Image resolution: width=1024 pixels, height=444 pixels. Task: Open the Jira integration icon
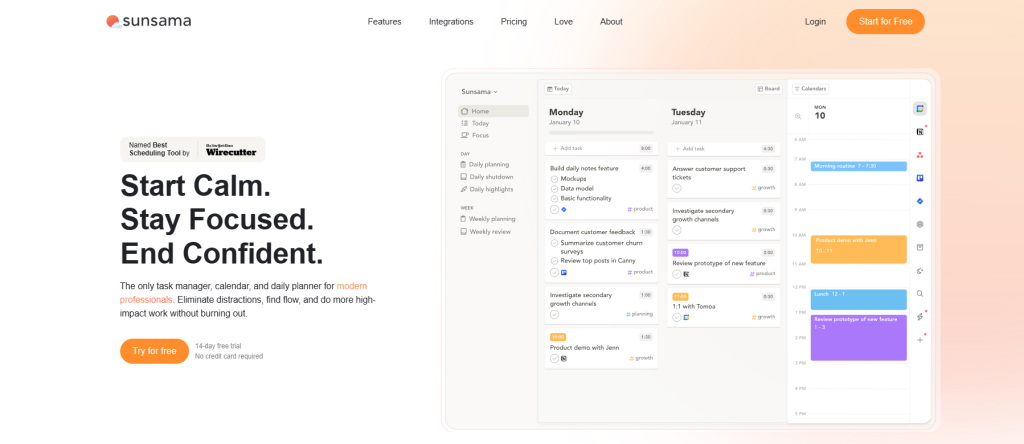coord(919,201)
